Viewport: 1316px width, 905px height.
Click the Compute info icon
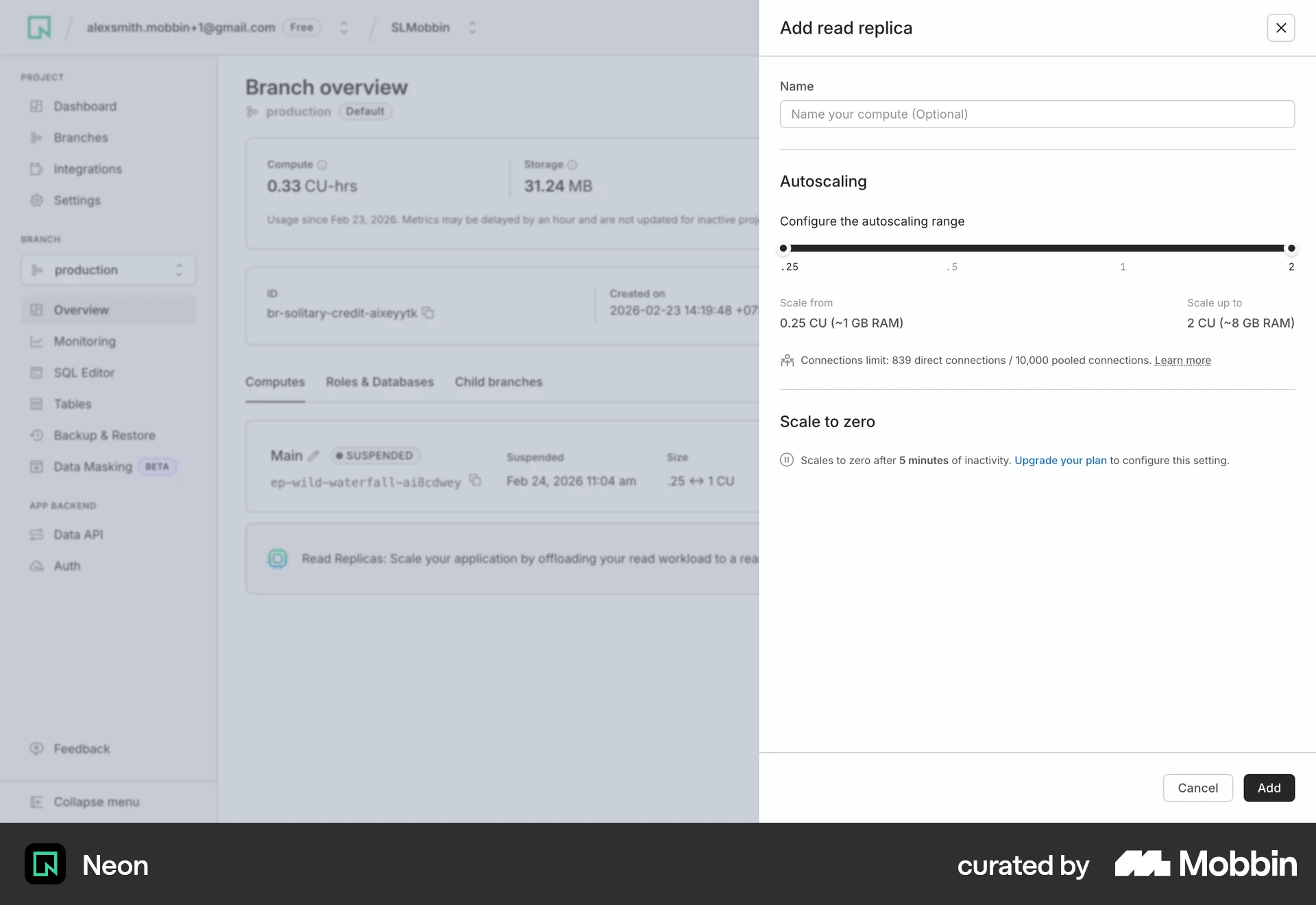pyautogui.click(x=322, y=165)
